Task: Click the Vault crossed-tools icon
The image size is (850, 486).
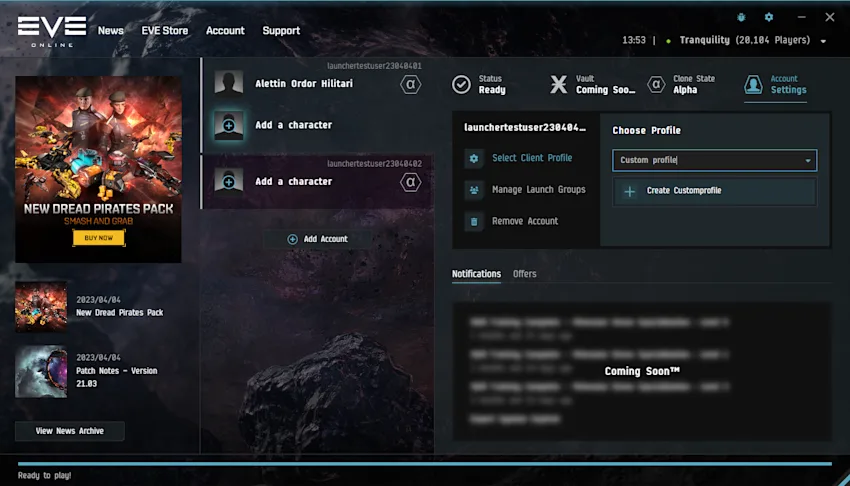Action: coord(558,85)
